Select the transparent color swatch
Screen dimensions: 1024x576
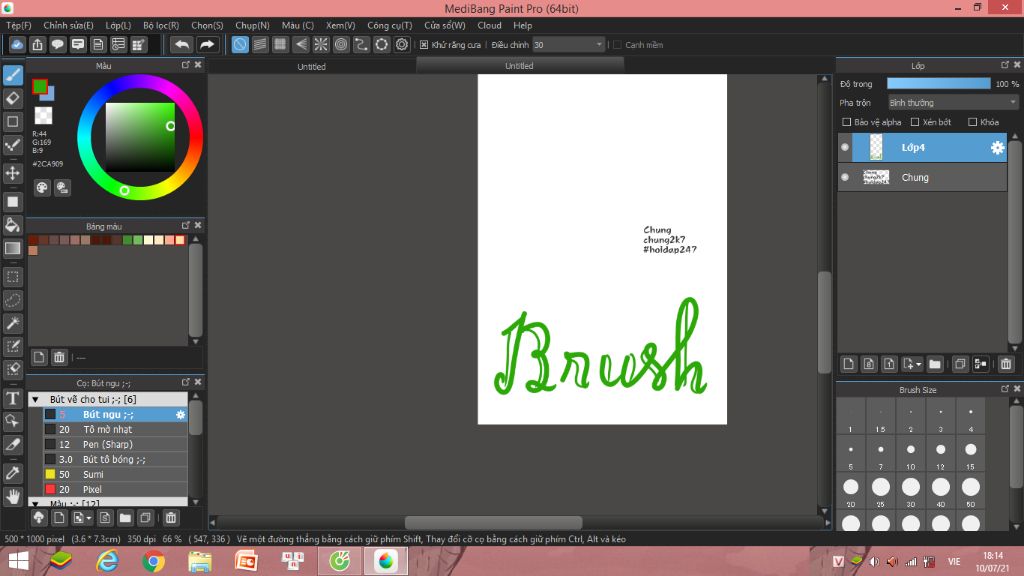[43, 116]
